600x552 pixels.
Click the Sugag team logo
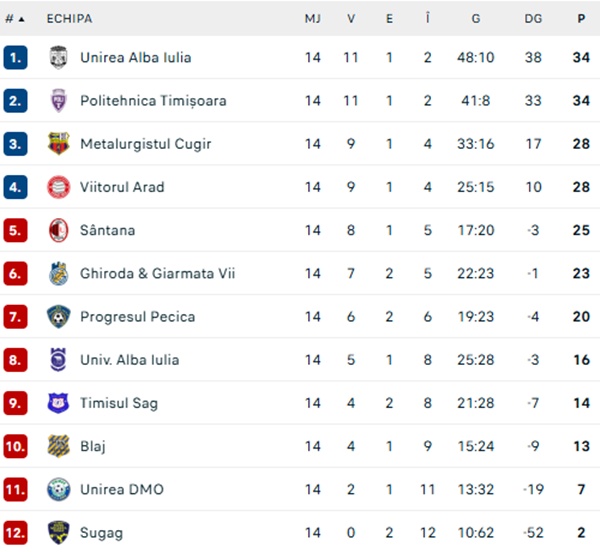tap(59, 532)
